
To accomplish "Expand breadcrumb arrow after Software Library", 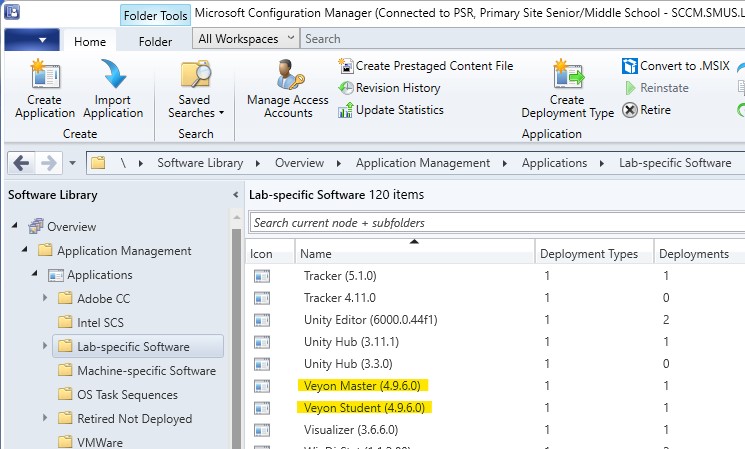I will click(258, 163).
